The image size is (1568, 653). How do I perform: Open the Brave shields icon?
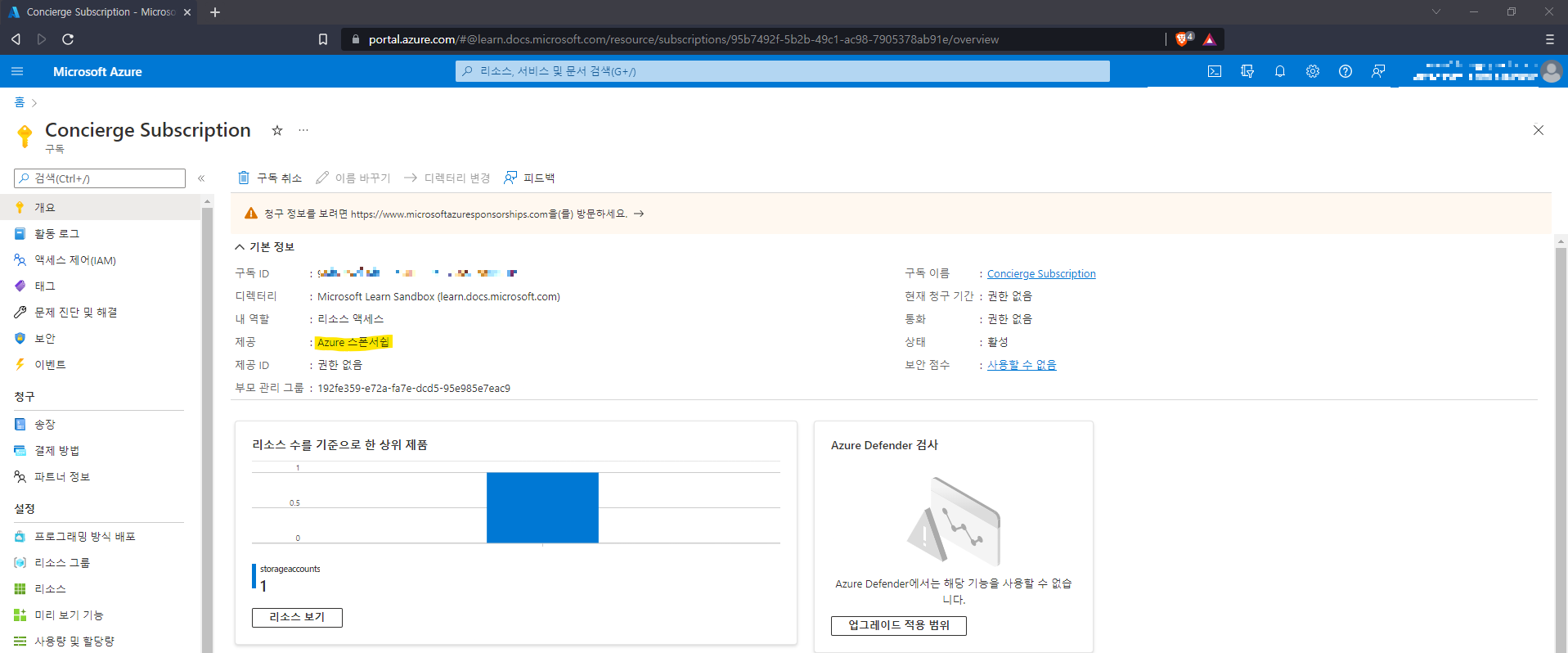[1184, 39]
